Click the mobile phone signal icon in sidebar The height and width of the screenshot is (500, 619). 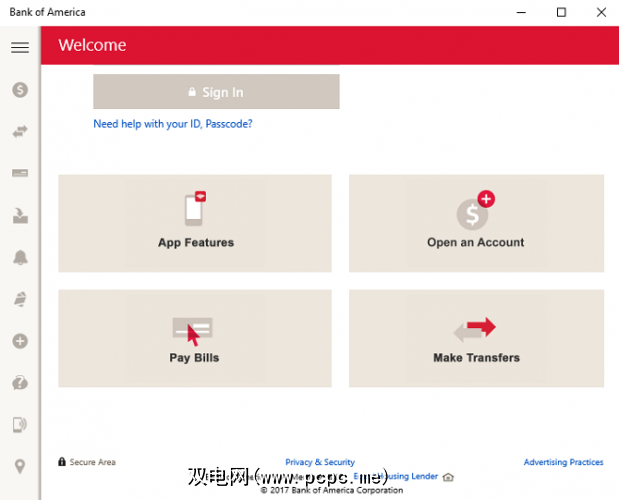(20, 425)
